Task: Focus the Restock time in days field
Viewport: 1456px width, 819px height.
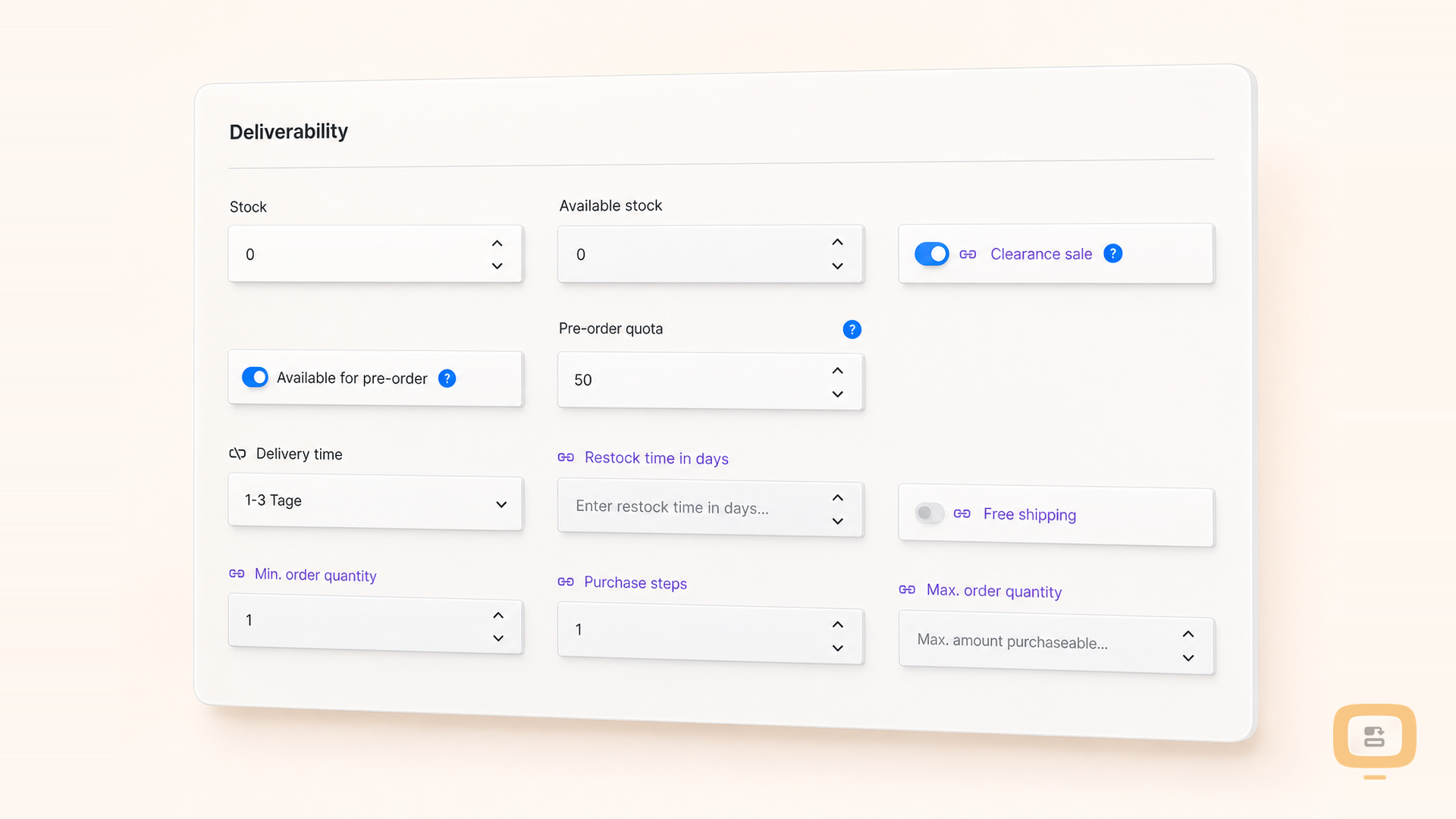Action: tap(711, 509)
